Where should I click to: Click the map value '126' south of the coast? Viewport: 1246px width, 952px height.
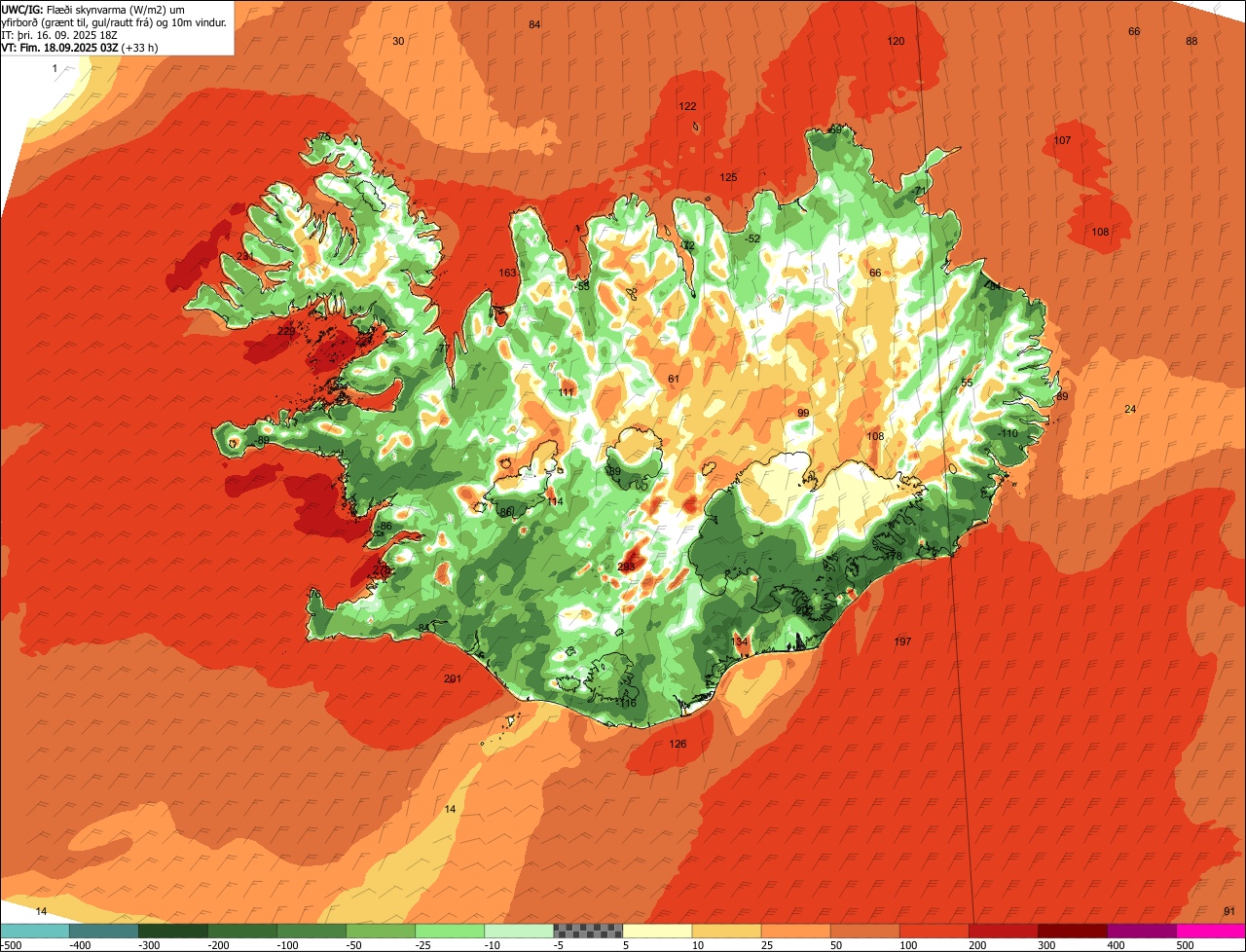pos(678,745)
